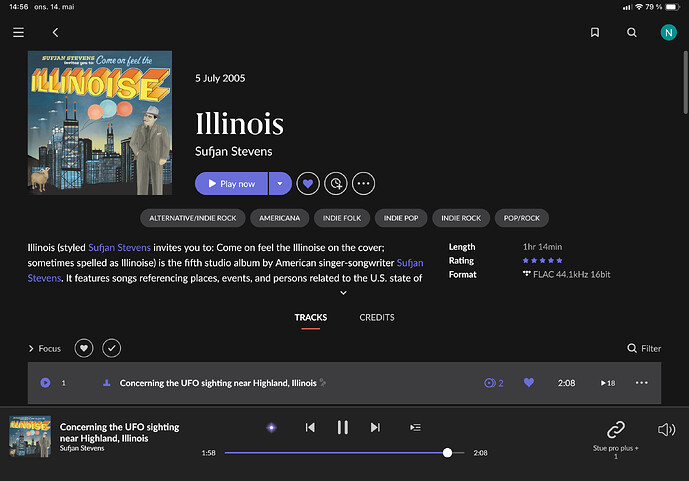Click the now-playing icon on track 1
This screenshot has height=481, width=689.
[45, 383]
